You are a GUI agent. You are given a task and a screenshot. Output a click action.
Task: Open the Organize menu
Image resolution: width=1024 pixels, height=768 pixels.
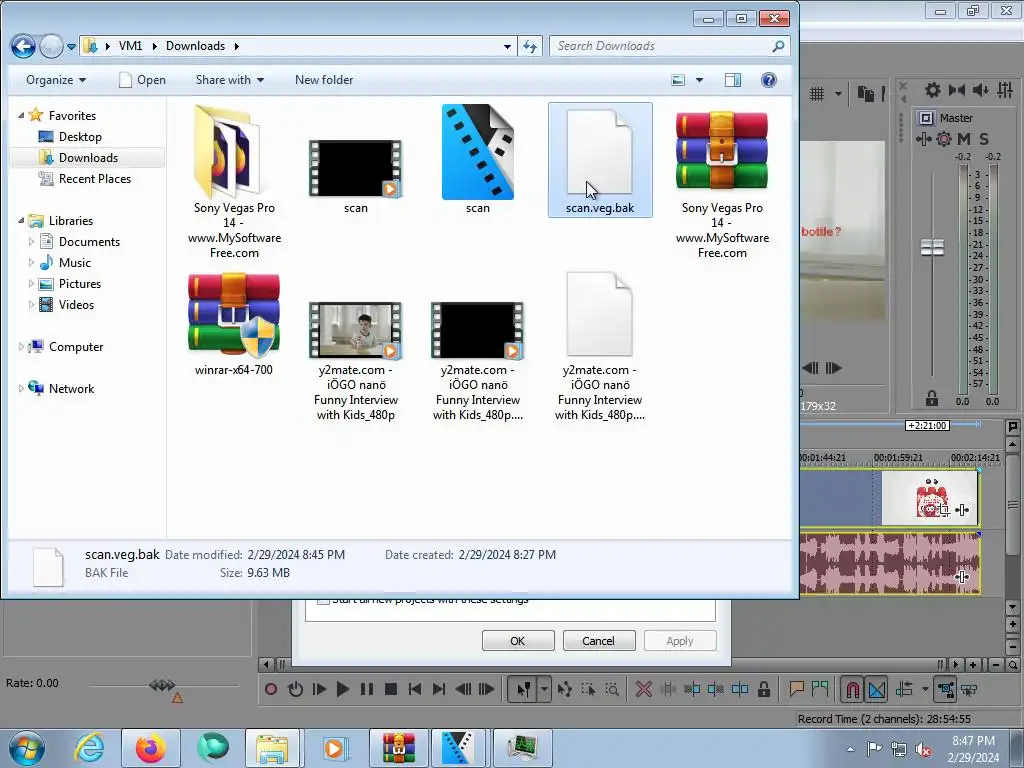point(56,80)
